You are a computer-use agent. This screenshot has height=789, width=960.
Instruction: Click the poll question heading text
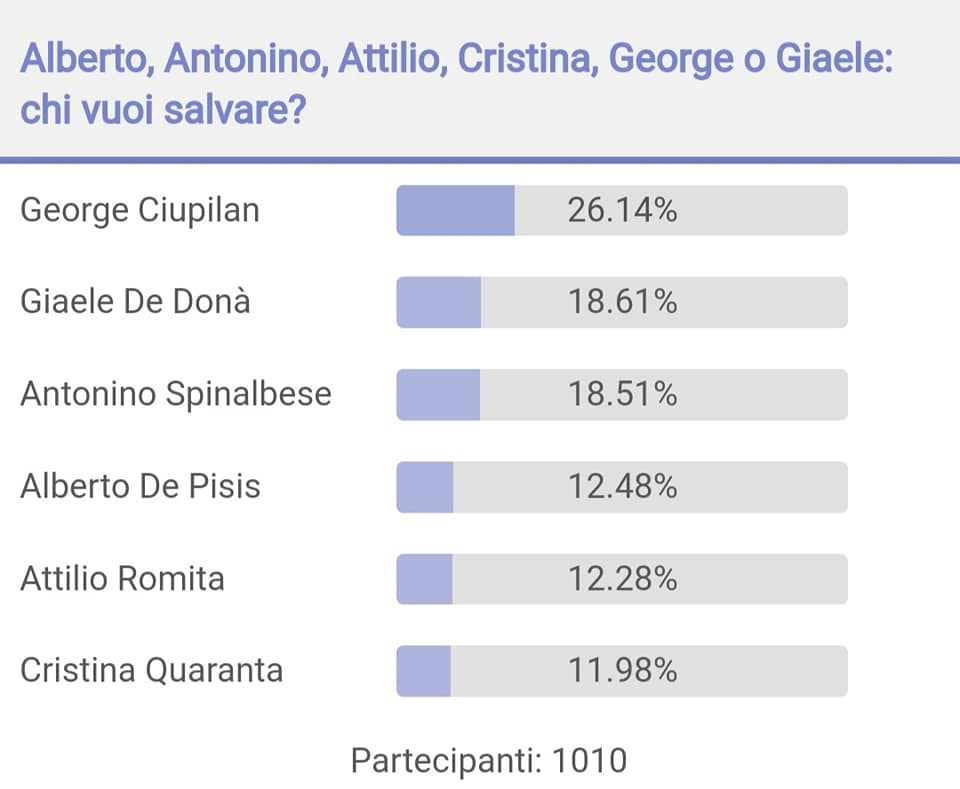(x=457, y=84)
